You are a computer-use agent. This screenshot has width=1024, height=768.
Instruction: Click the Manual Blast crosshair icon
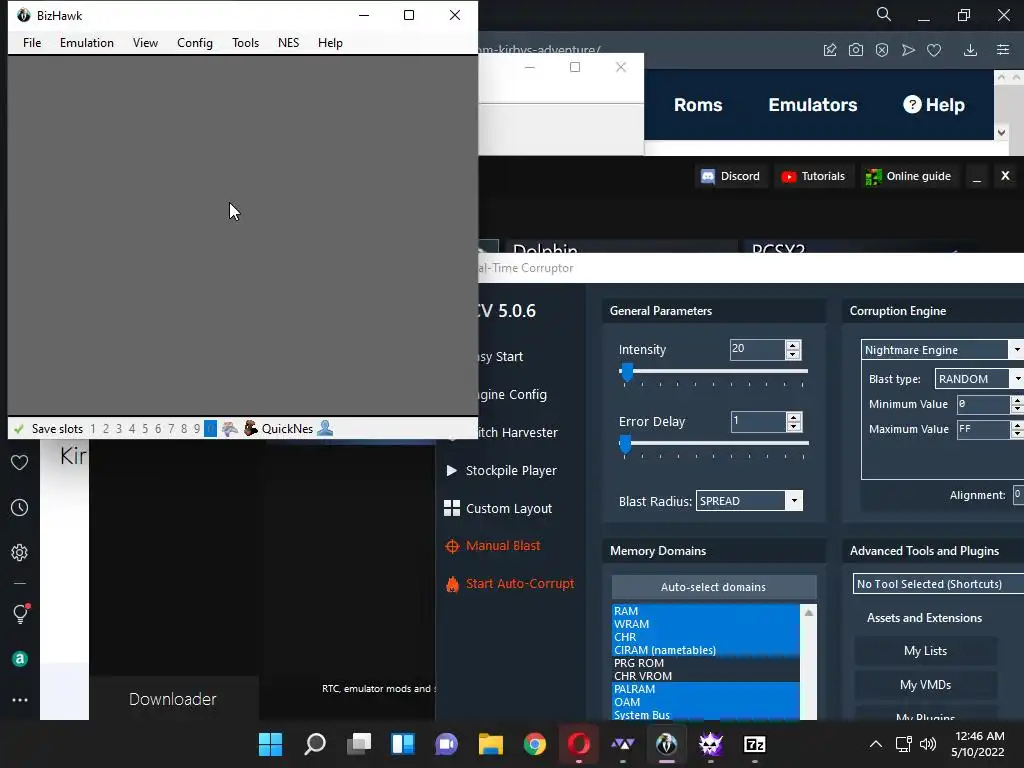tap(452, 546)
